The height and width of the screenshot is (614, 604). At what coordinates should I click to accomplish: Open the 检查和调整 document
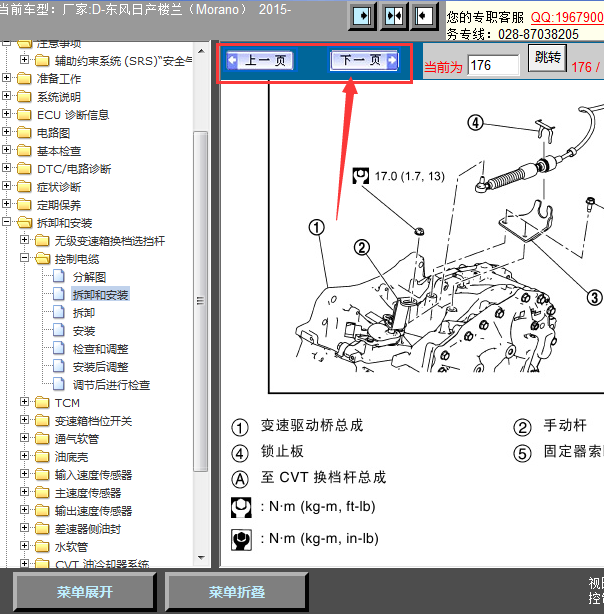tap(101, 349)
